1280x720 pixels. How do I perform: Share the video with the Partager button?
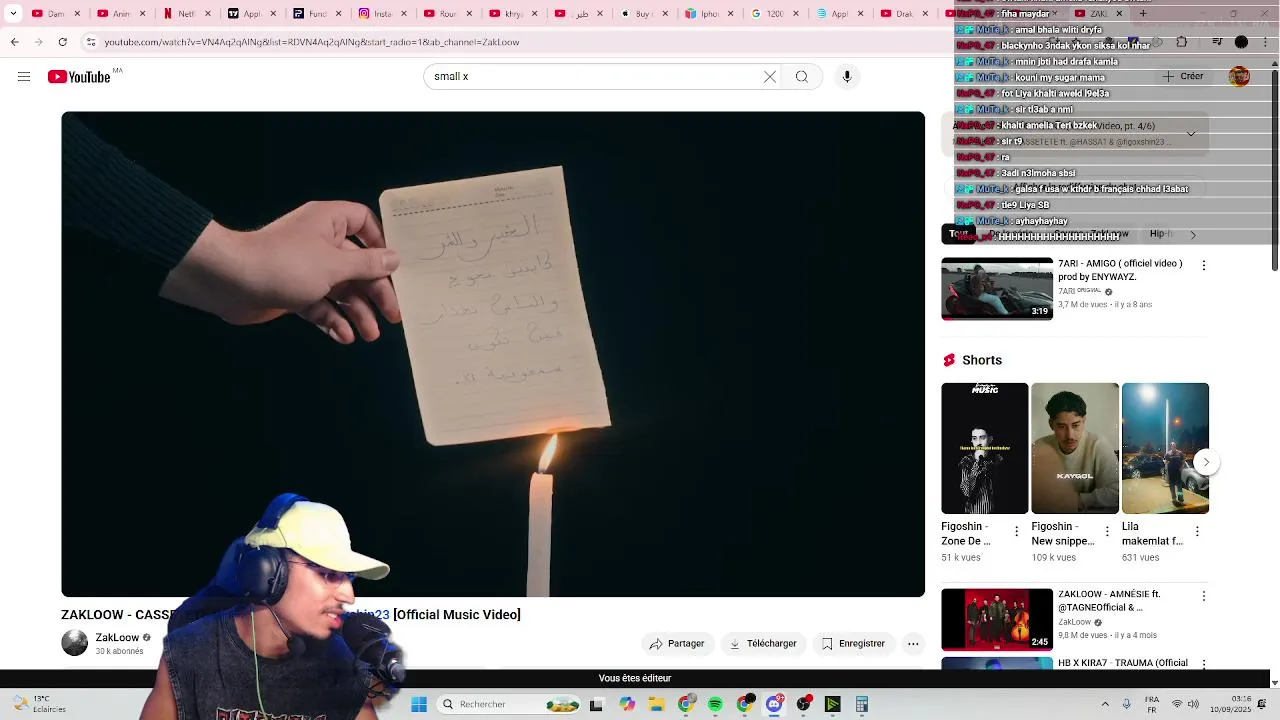[x=677, y=643]
